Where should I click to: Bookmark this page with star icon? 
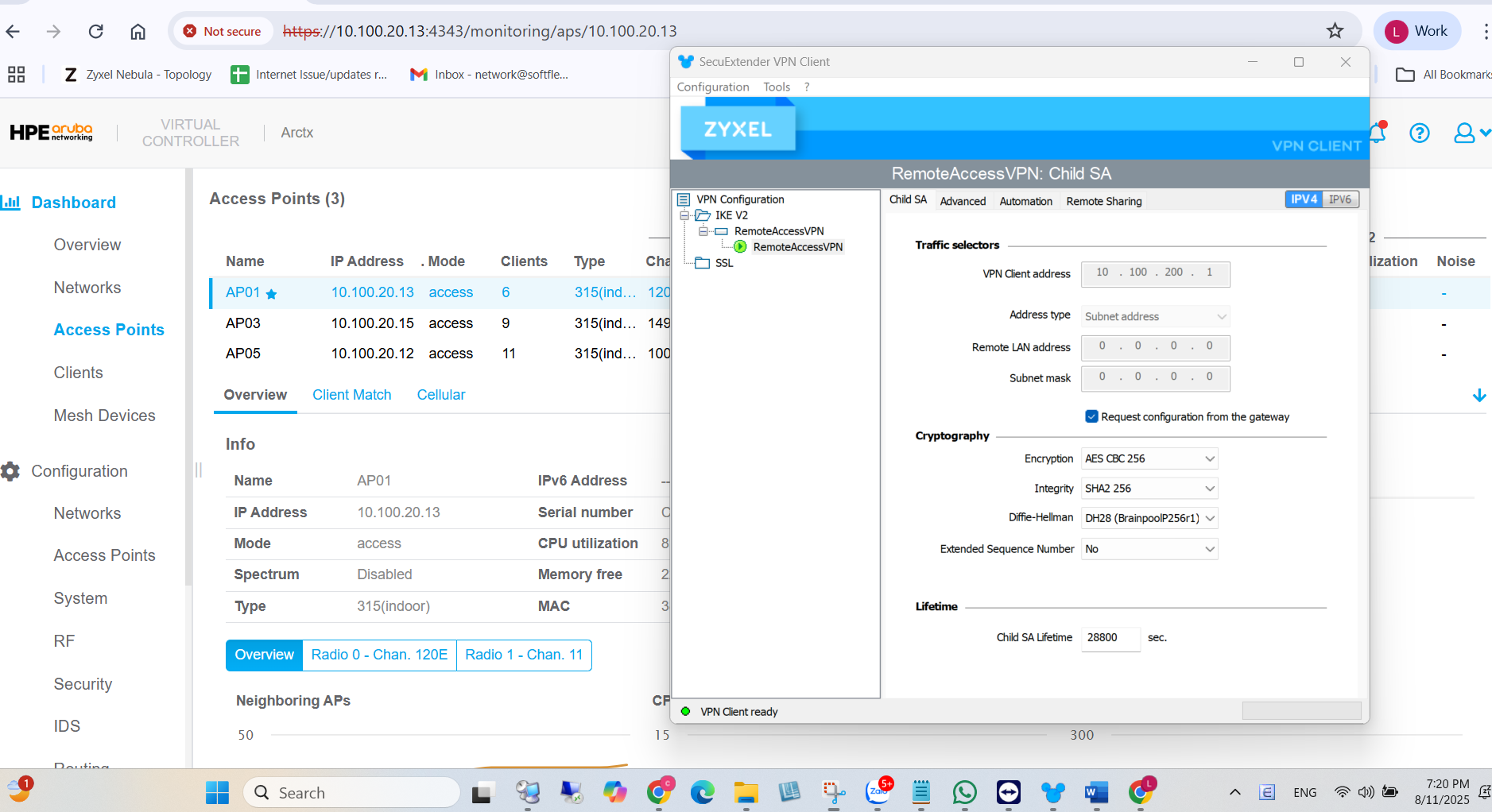[1335, 31]
